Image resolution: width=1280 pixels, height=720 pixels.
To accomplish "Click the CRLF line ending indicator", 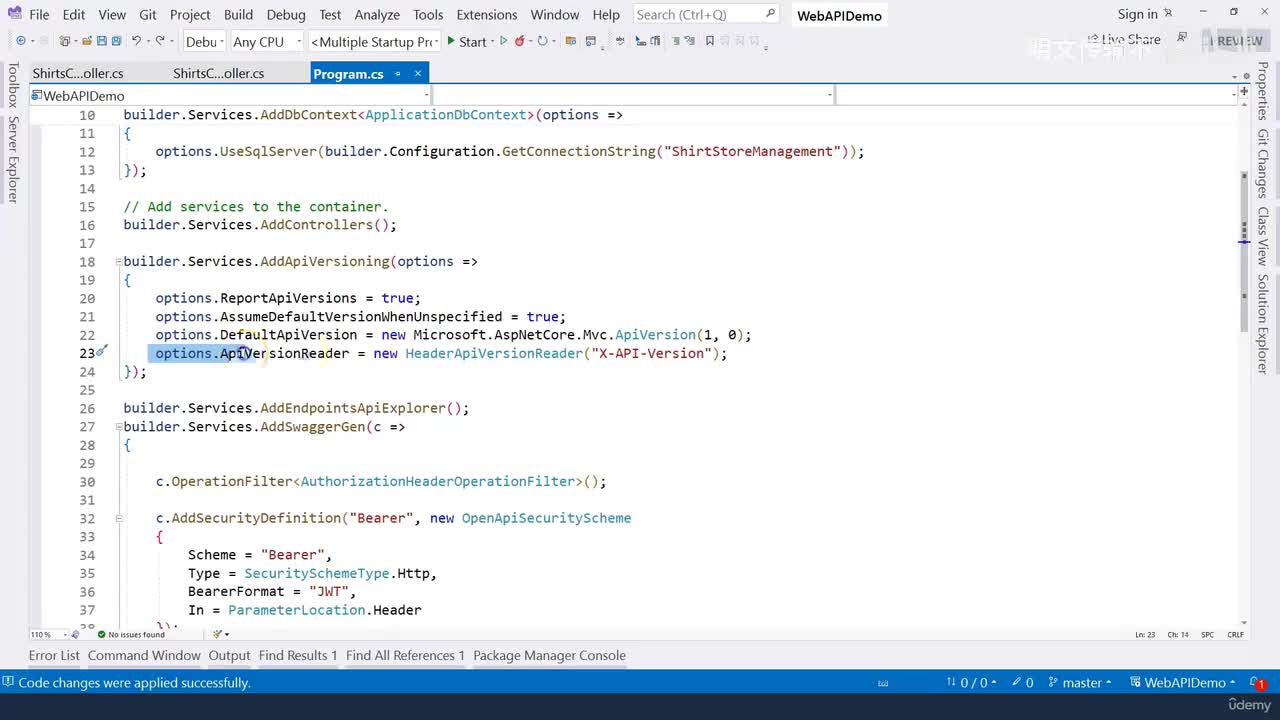I will click(1236, 635).
